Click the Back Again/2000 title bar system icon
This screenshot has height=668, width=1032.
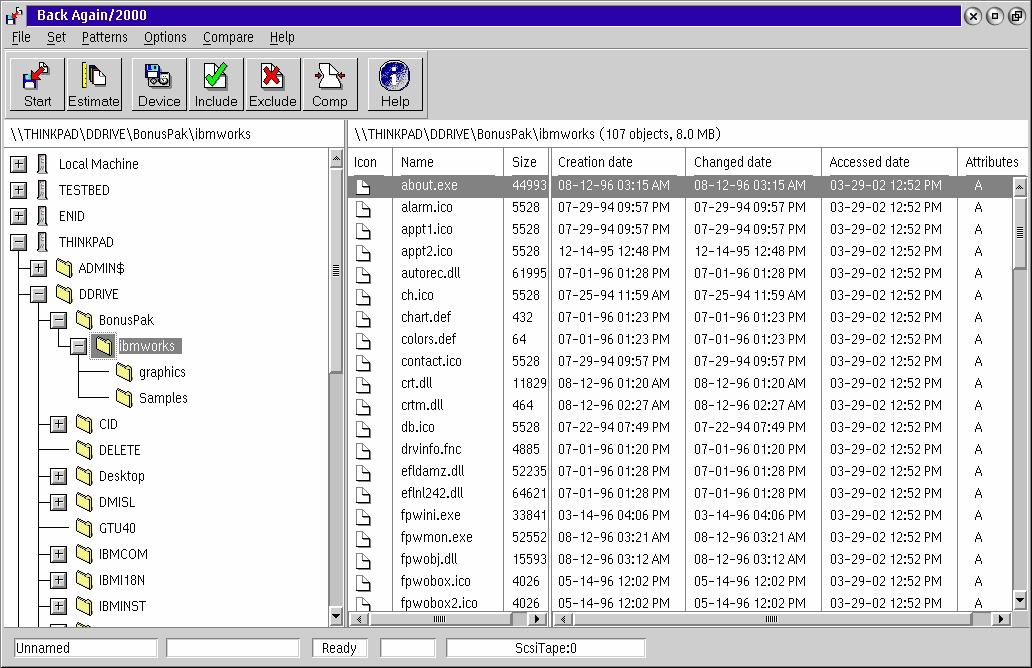coord(14,15)
